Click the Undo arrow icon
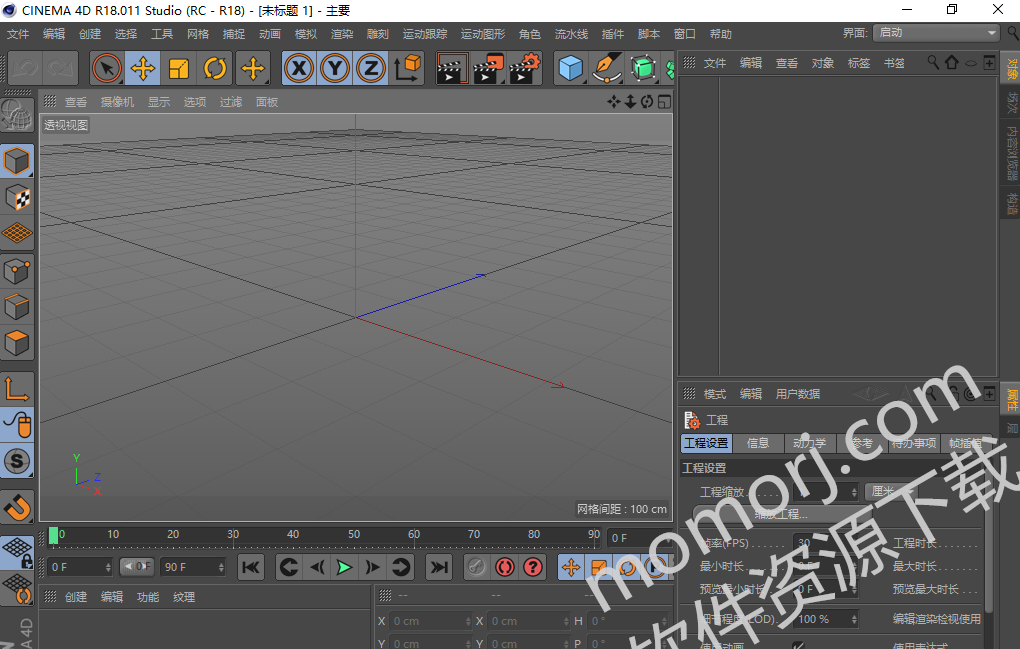This screenshot has width=1020, height=649. (25, 68)
